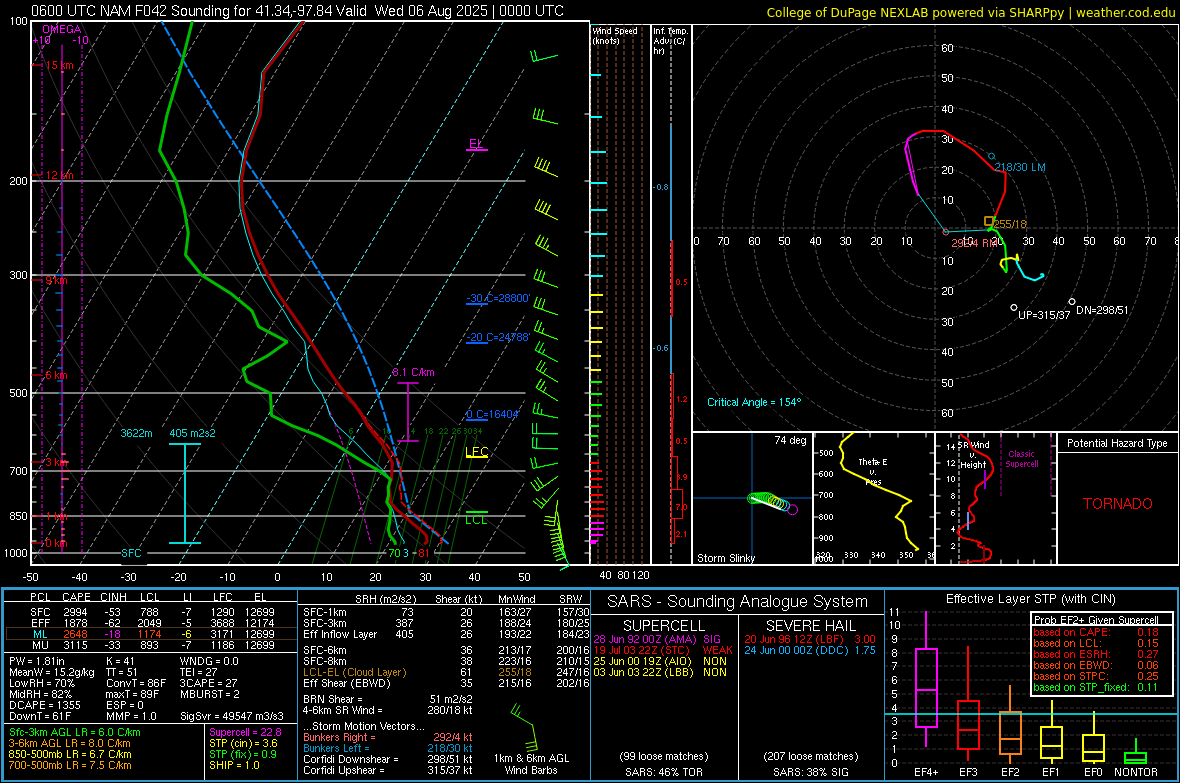This screenshot has height=783, width=1180.
Task: Click the NAM F042 sounding title text
Action: (x=297, y=11)
